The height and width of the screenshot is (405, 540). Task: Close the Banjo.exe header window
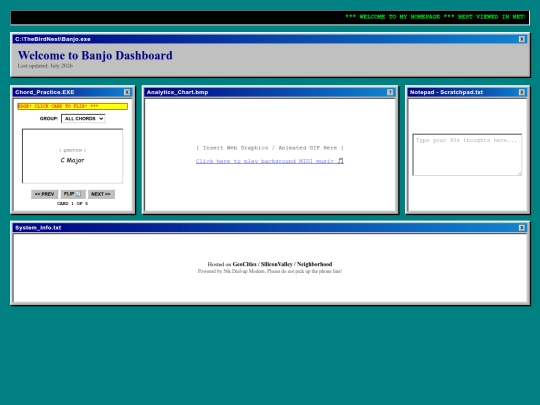point(522,39)
